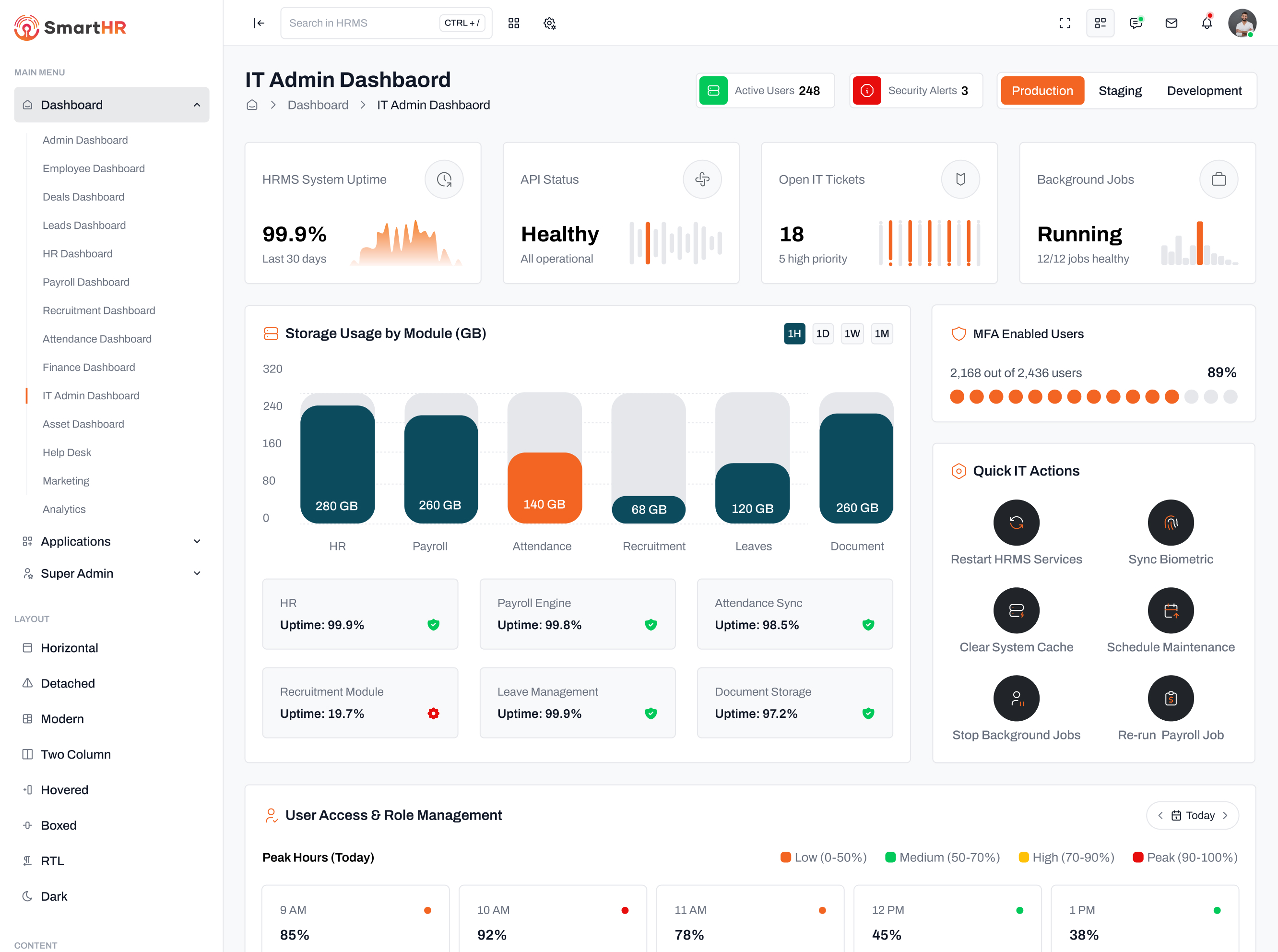This screenshot has height=952, width=1278.
Task: Trigger the Re-run Payroll Job icon
Action: point(1170,698)
